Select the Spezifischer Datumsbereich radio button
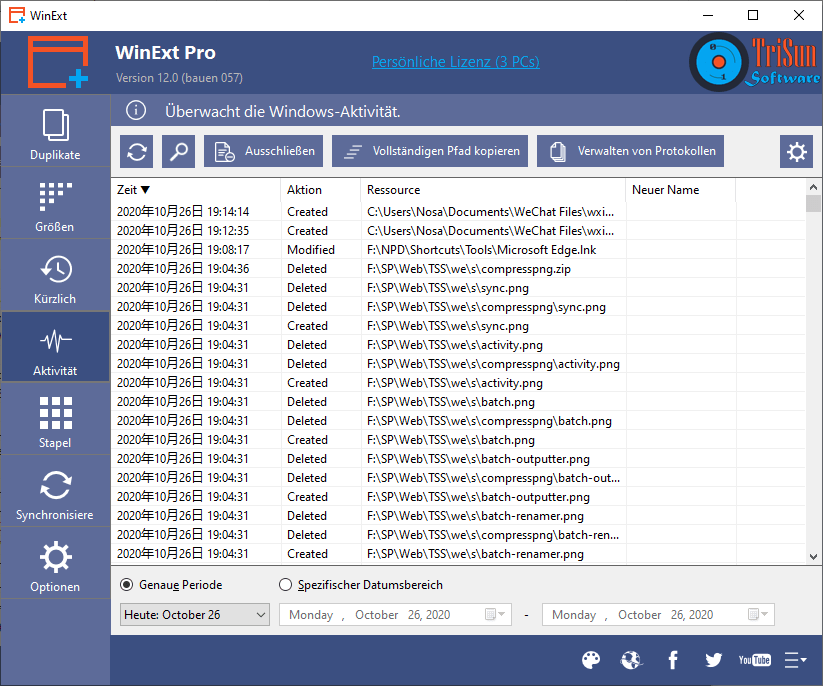Viewport: 823px width, 686px height. click(286, 585)
